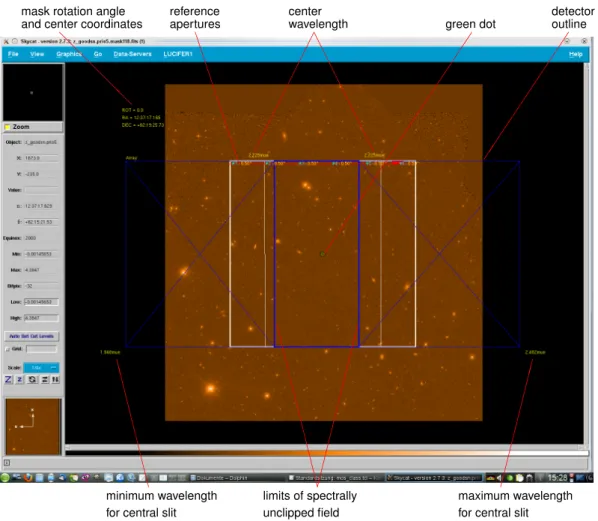
Task: Open the Graphics menu
Action: (x=69, y=54)
